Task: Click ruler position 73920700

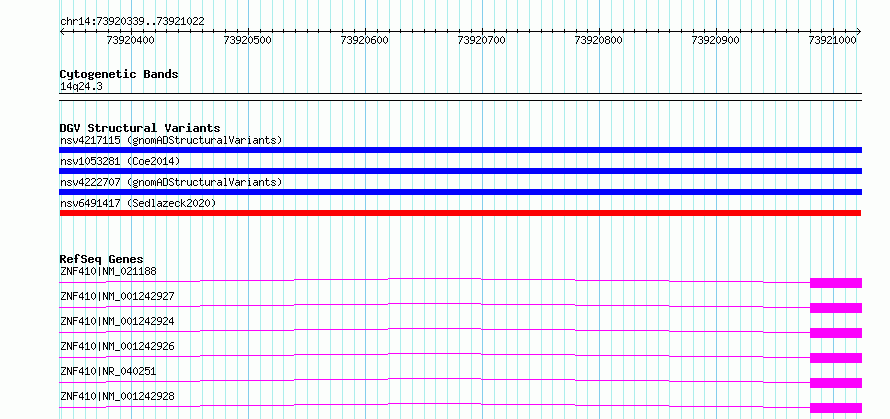Action: (481, 40)
